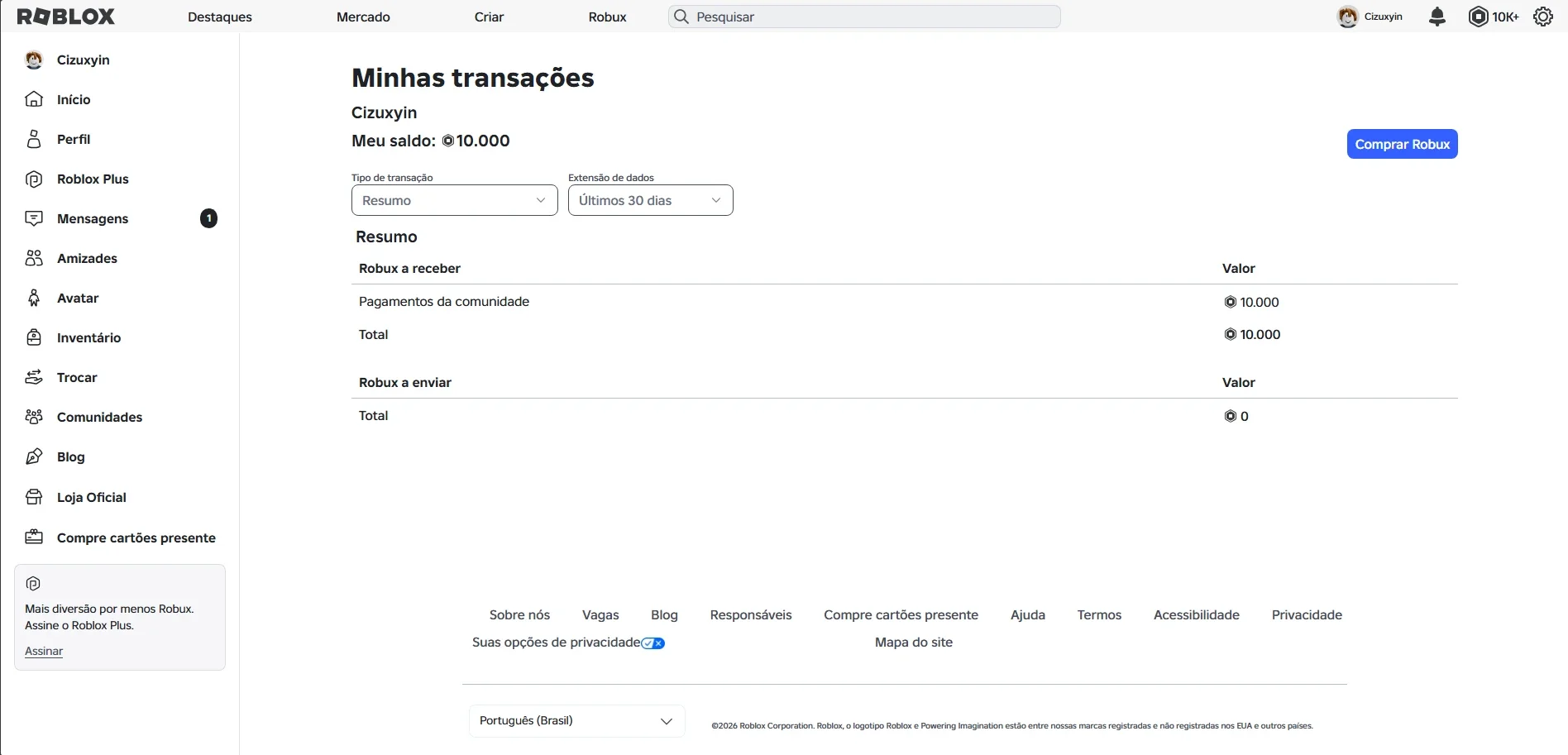
Task: Open the Mapa do site link
Action: tap(914, 643)
